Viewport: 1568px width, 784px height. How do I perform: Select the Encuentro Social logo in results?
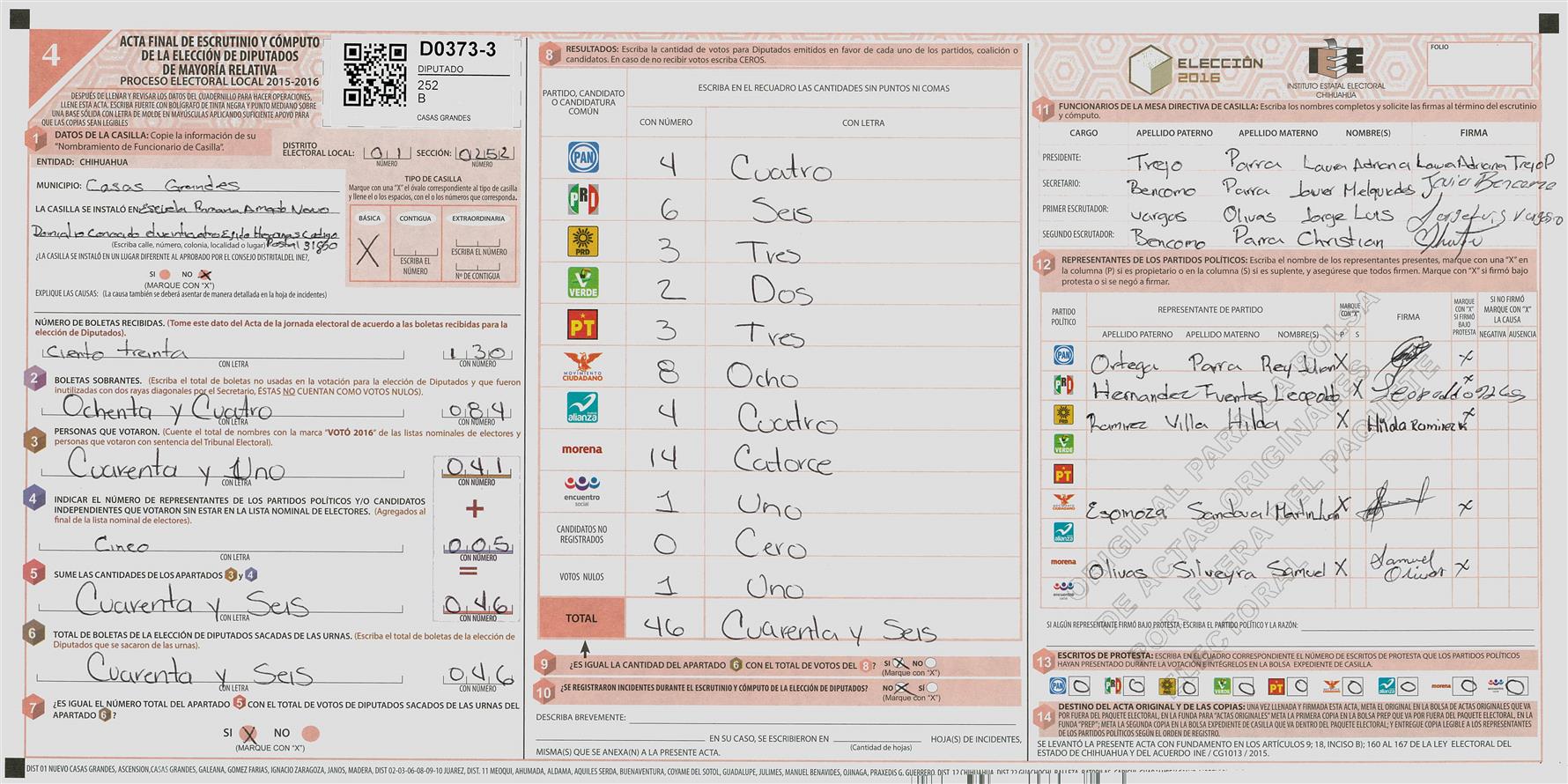tap(582, 490)
